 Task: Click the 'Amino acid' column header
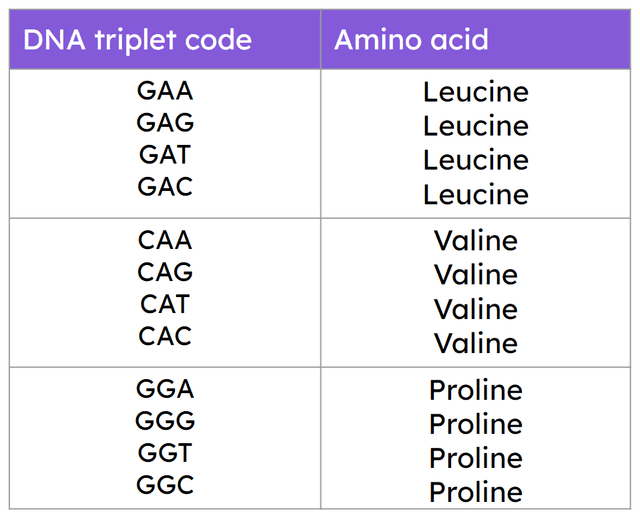[411, 40]
